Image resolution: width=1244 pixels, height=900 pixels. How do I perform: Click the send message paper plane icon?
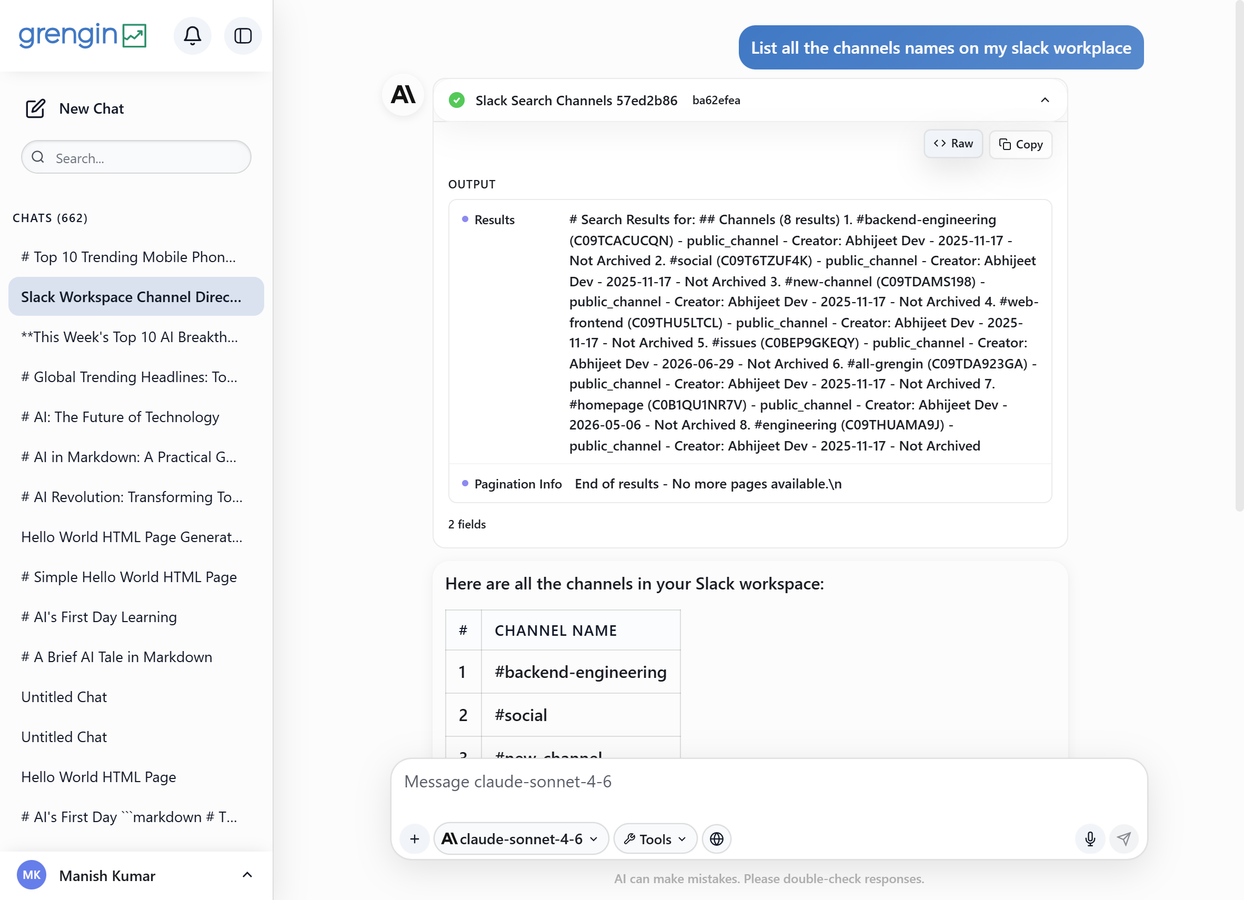click(x=1124, y=839)
